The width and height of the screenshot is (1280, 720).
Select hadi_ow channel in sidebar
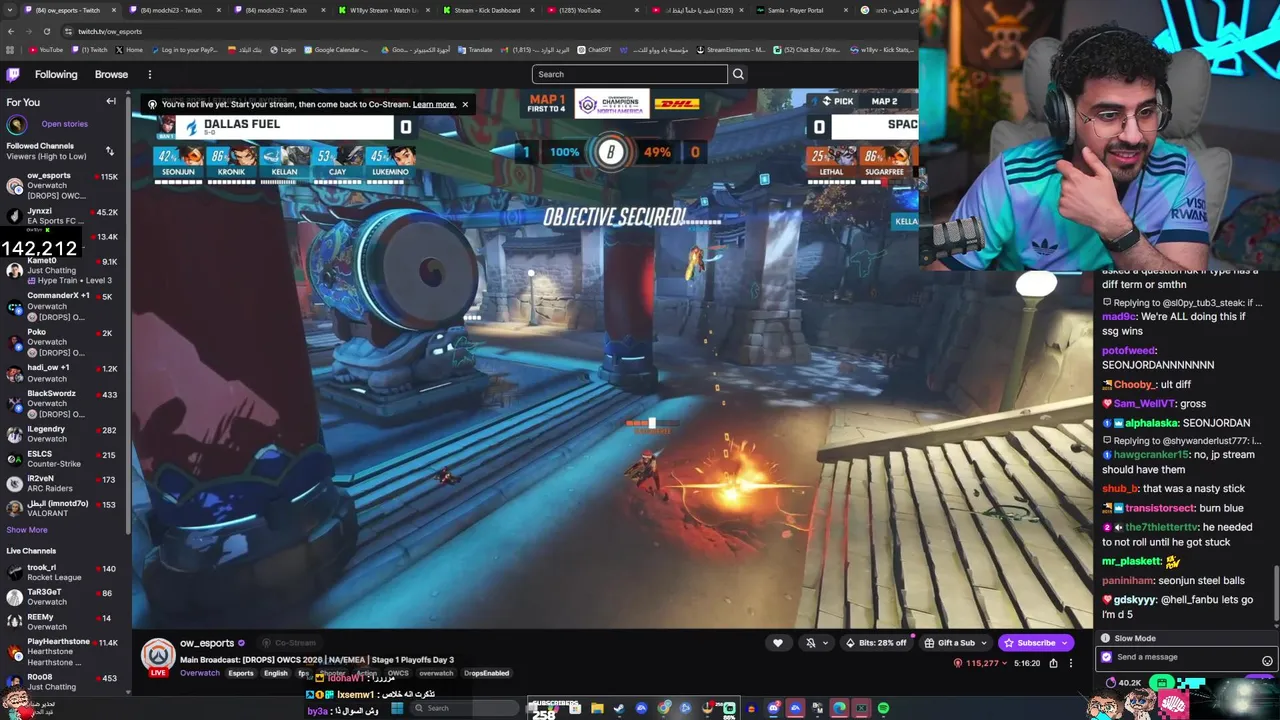(63, 373)
